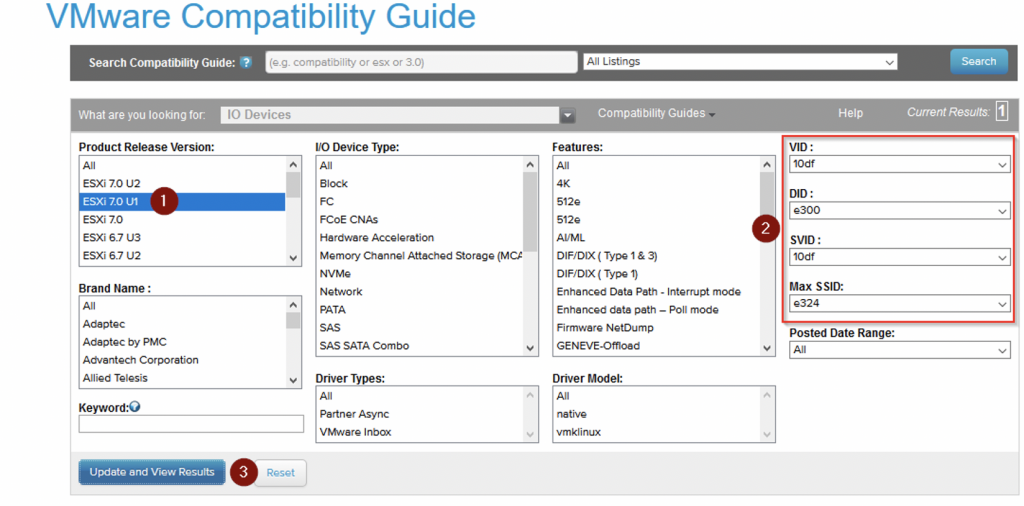The image size is (1024, 506).
Task: Select Memory Channel Attached Storage device type
Action: pos(419,256)
